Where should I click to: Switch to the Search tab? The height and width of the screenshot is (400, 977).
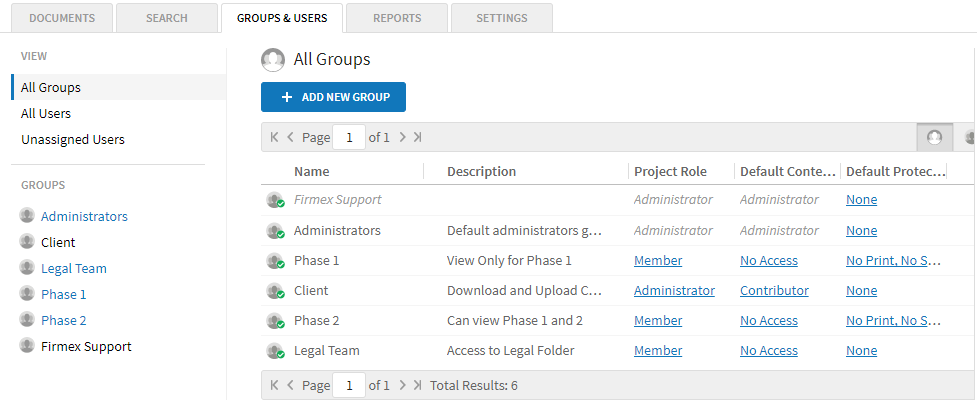tap(167, 18)
